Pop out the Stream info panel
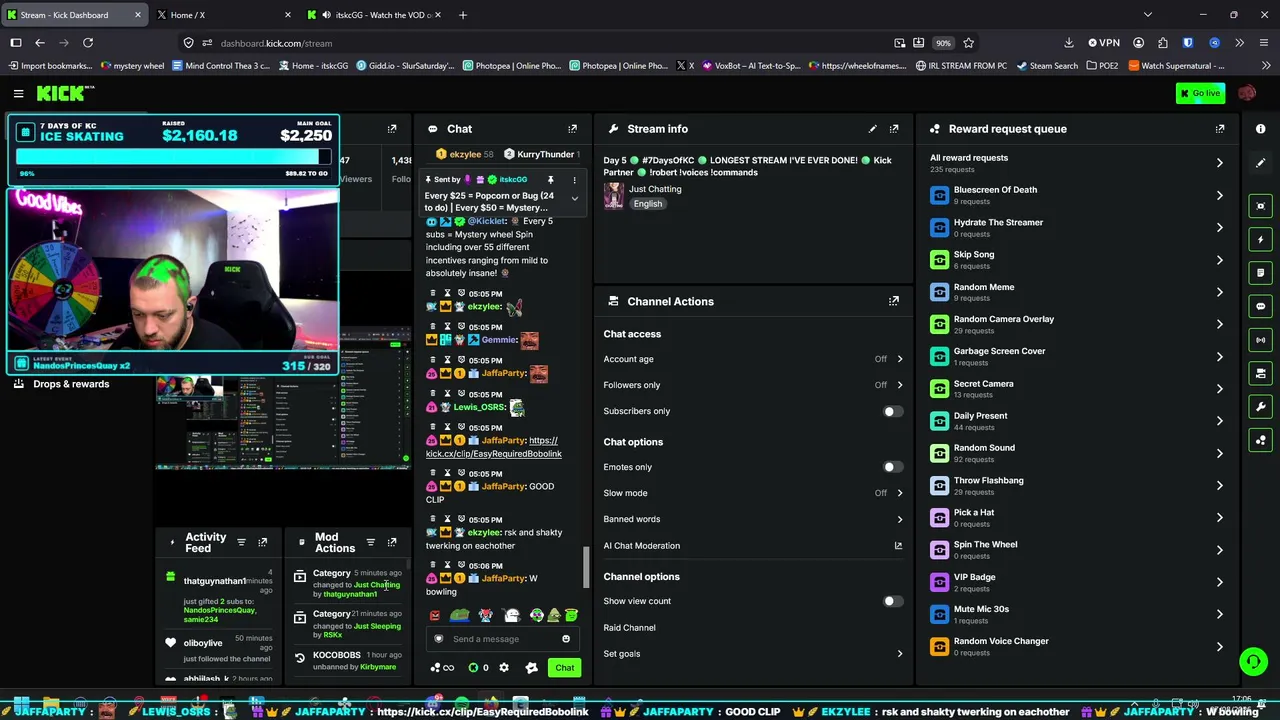Viewport: 1280px width, 720px height. (x=894, y=129)
